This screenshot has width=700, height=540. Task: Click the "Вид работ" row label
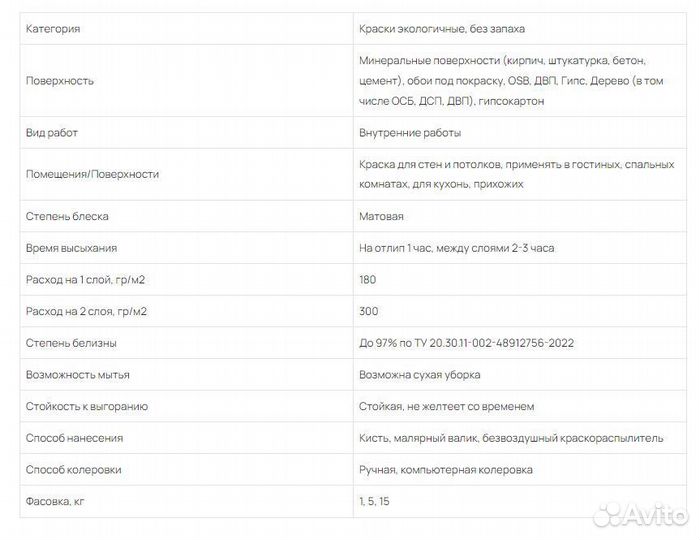[52, 132]
